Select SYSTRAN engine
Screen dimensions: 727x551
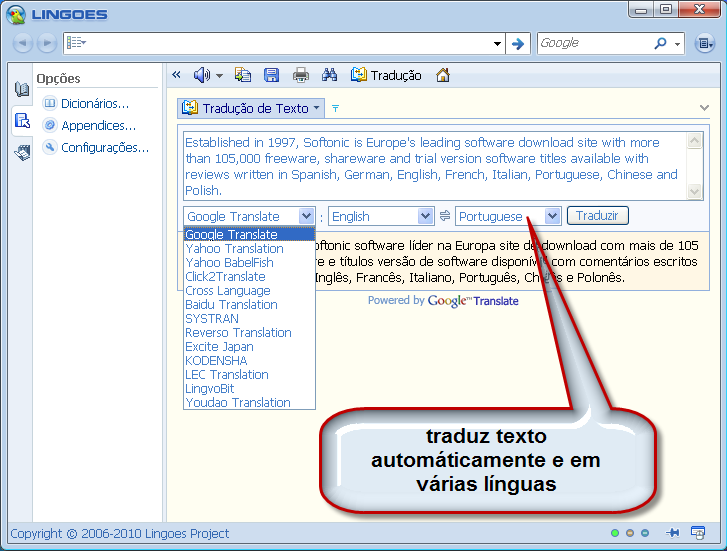249,319
